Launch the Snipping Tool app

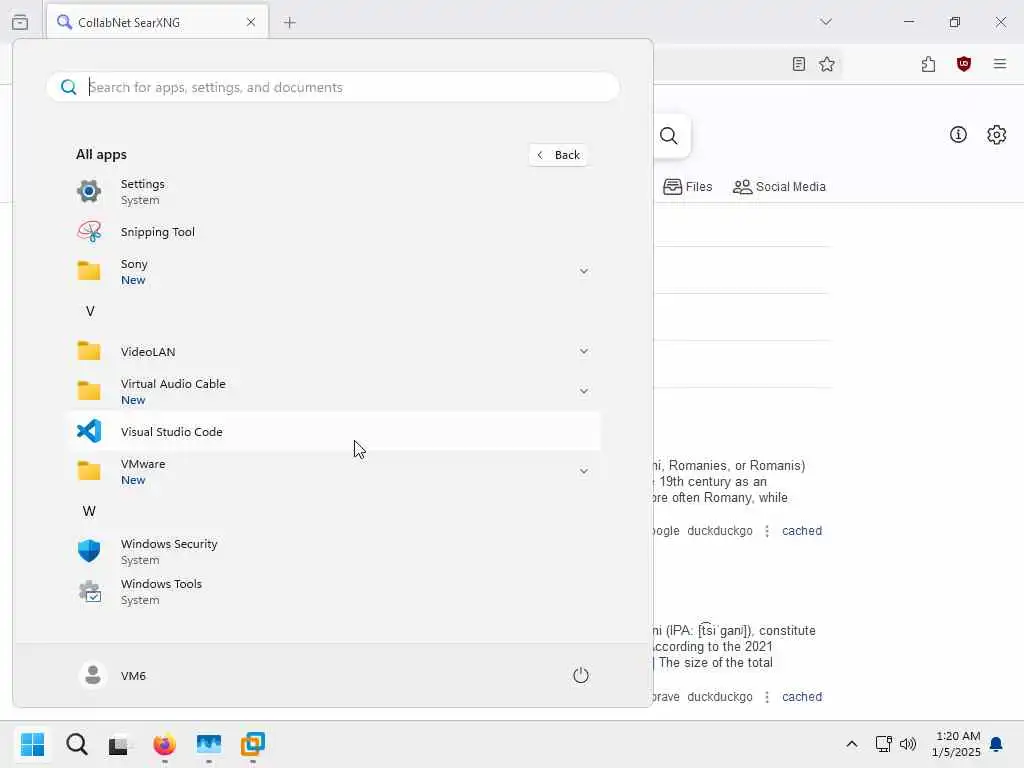point(333,232)
